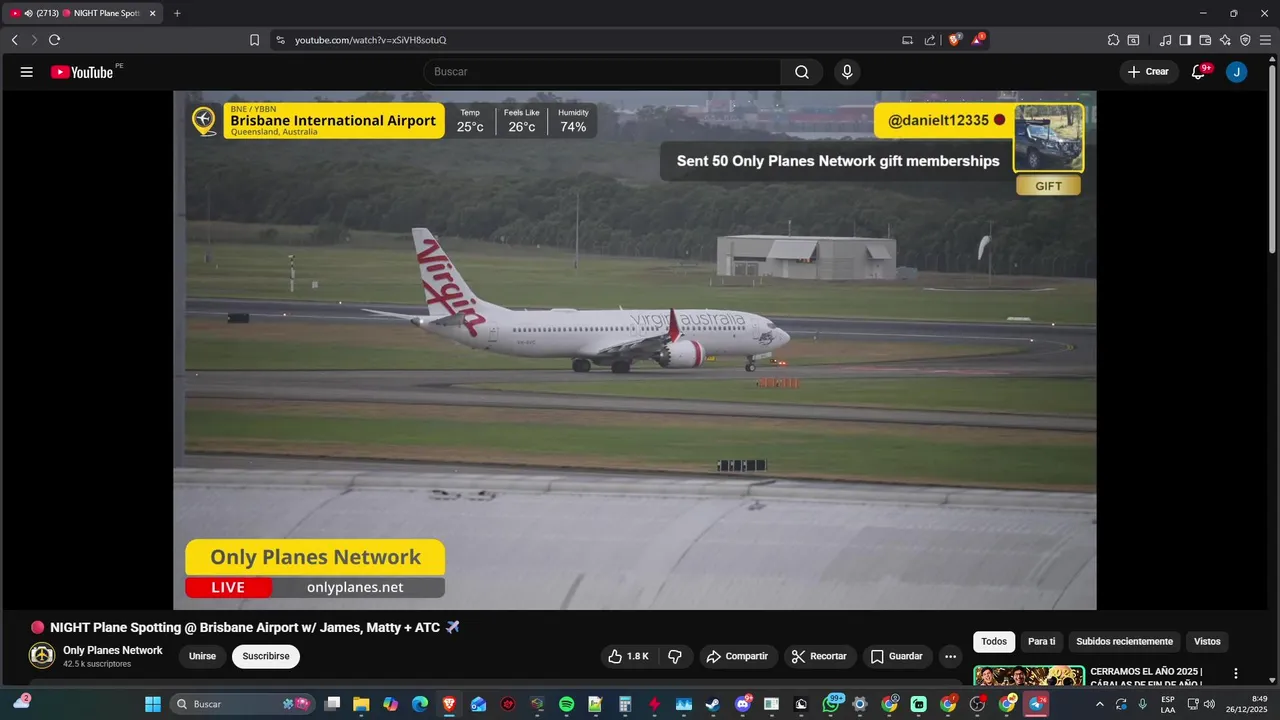Share this page from address bar
Image resolution: width=1280 pixels, height=720 pixels.
click(930, 40)
